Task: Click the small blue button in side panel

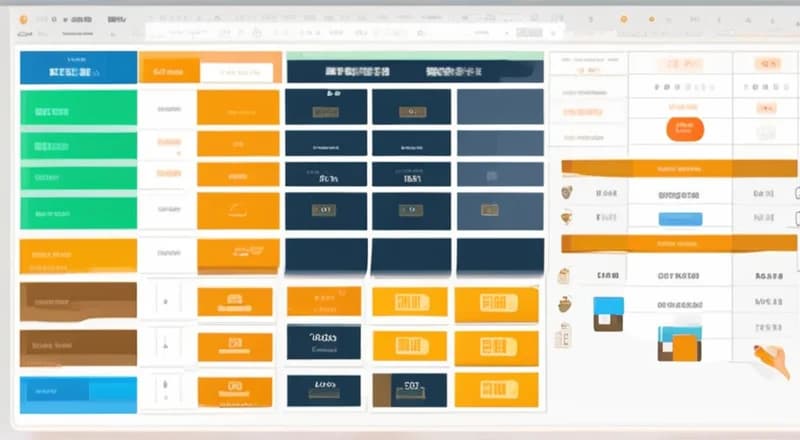Action: point(679,218)
